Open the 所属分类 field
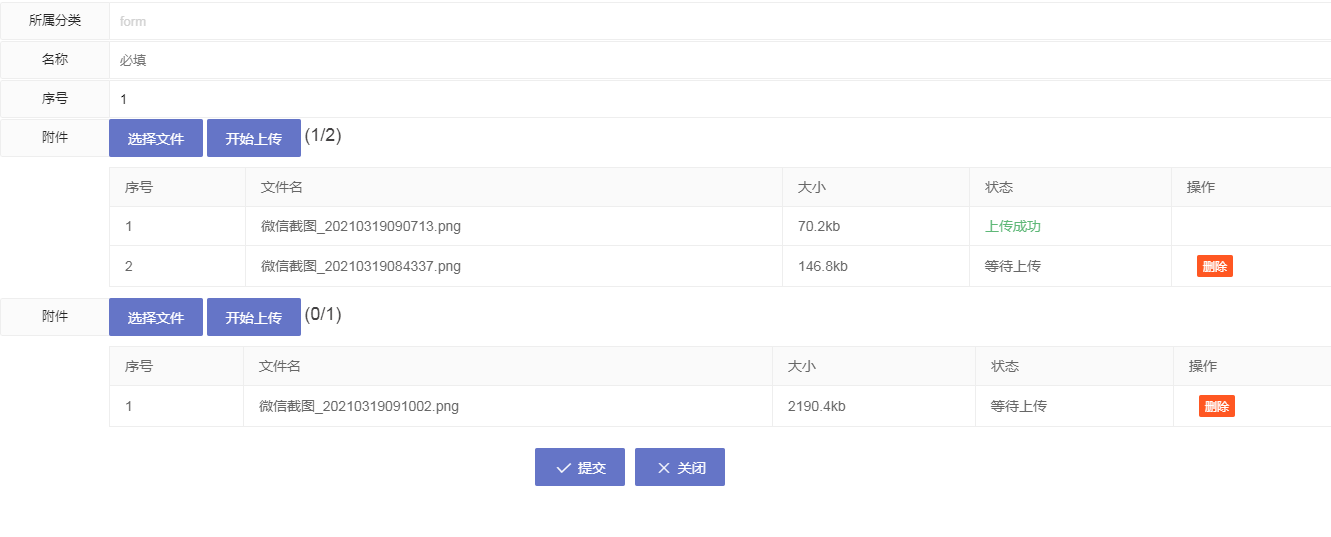The height and width of the screenshot is (537, 1331). point(720,20)
